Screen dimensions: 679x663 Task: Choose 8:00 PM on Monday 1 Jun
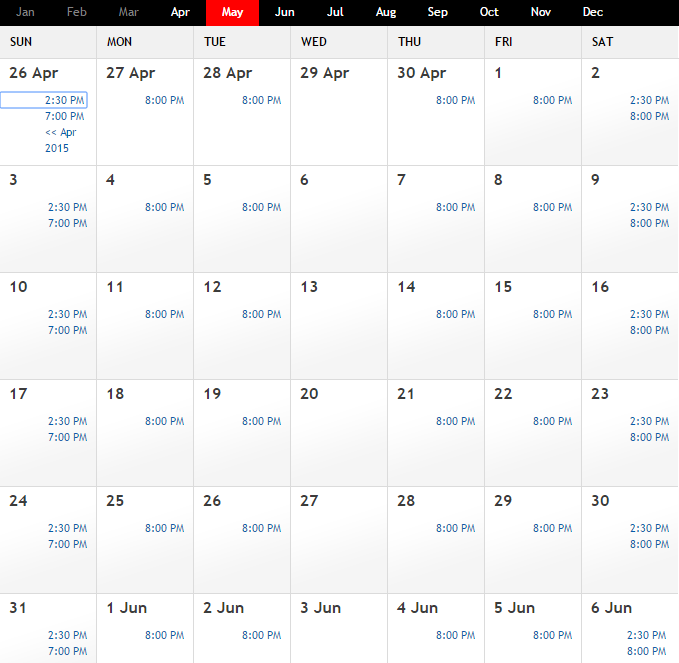pos(165,635)
